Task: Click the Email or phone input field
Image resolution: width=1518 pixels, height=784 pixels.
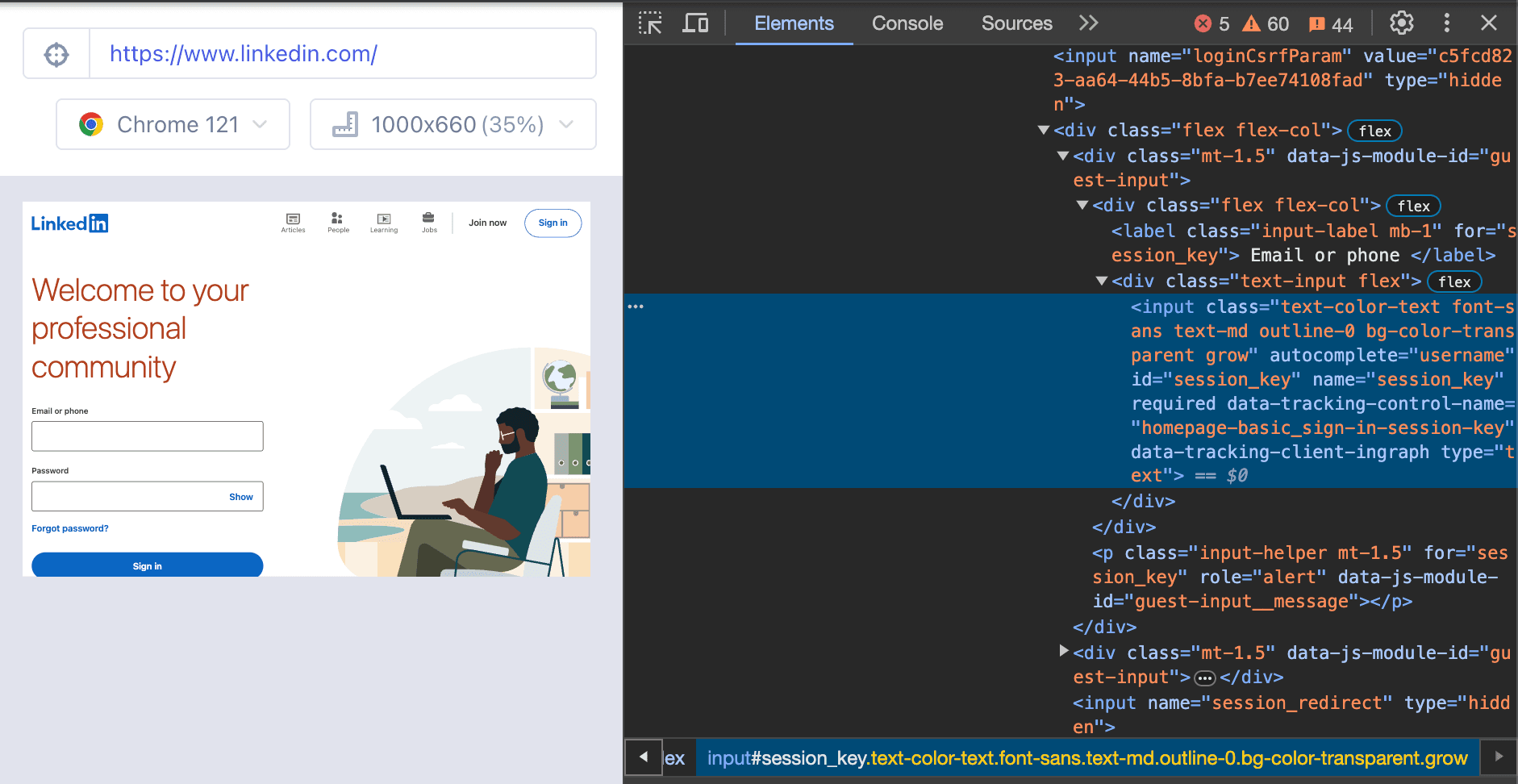Action: click(x=148, y=436)
